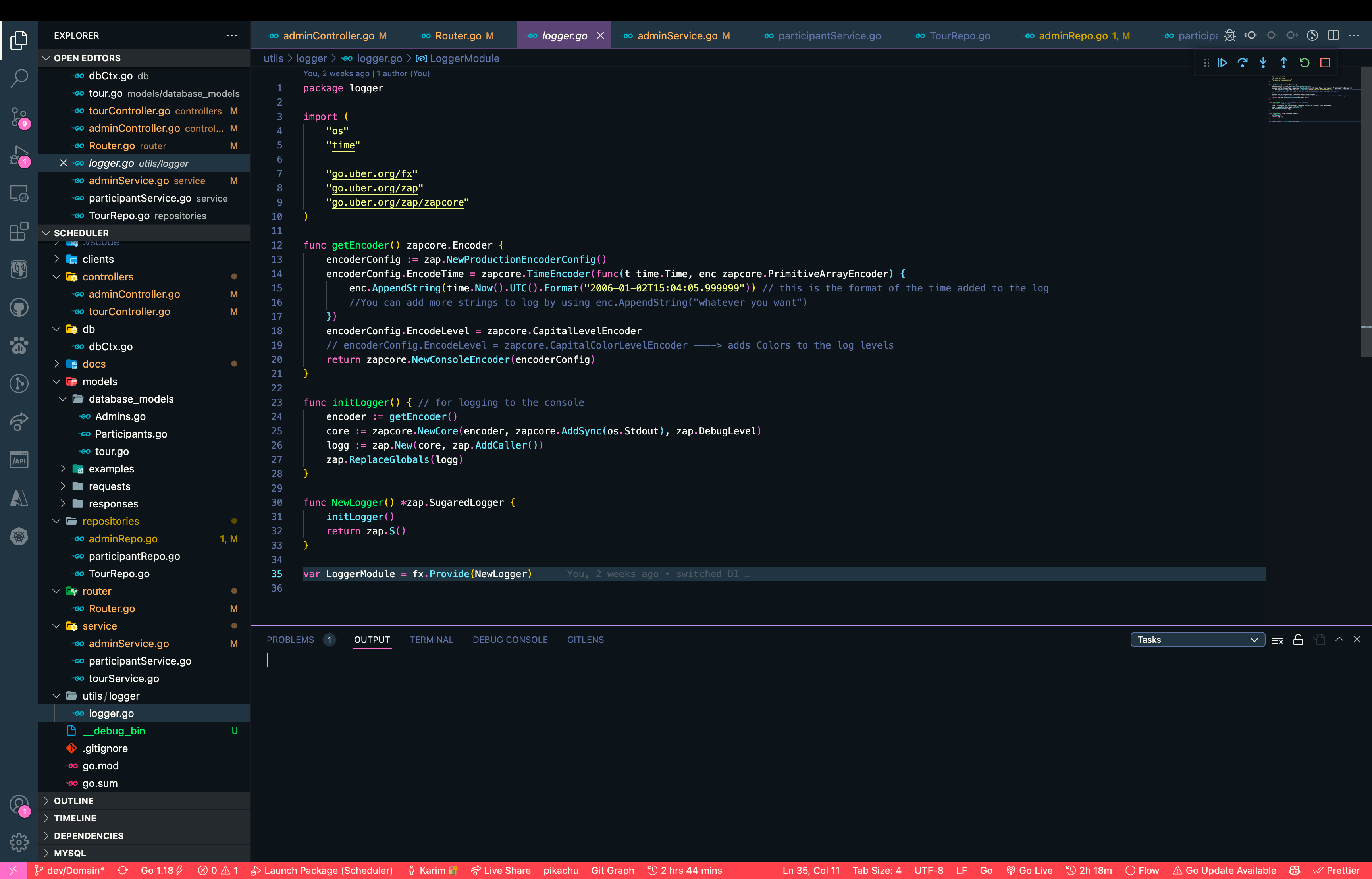
Task: Expand the clients folder
Action: tap(98, 259)
